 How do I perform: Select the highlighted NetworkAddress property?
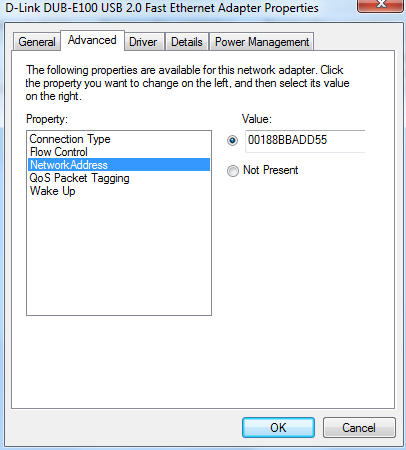coord(119,165)
